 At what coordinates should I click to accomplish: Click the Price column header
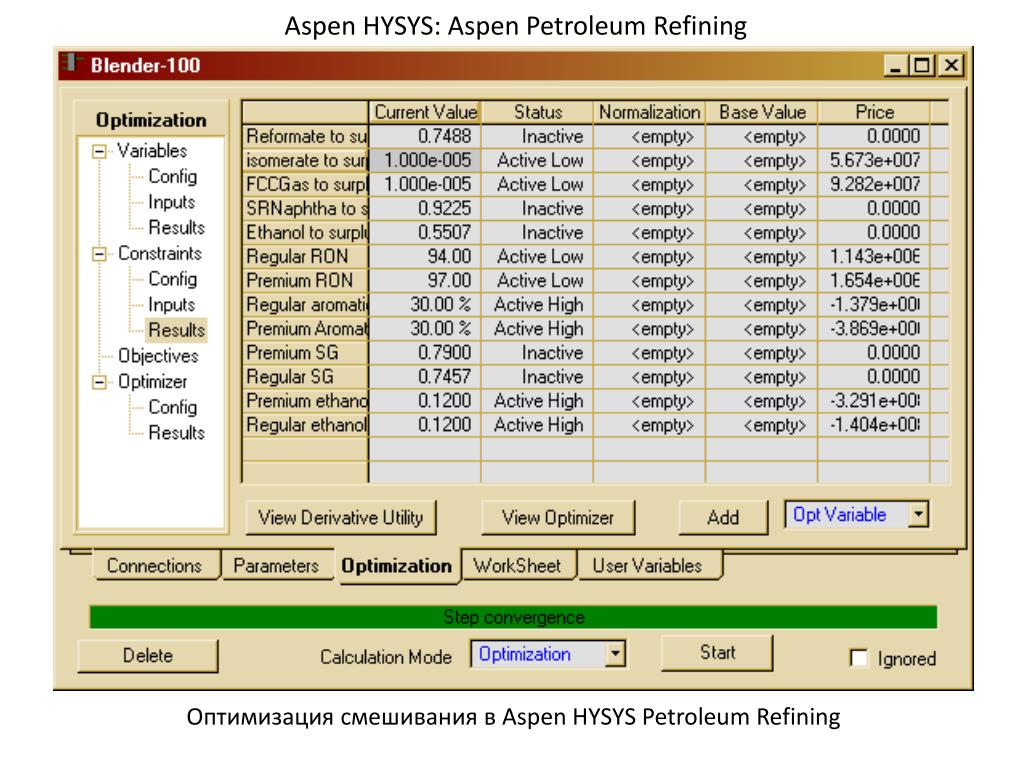pos(874,112)
